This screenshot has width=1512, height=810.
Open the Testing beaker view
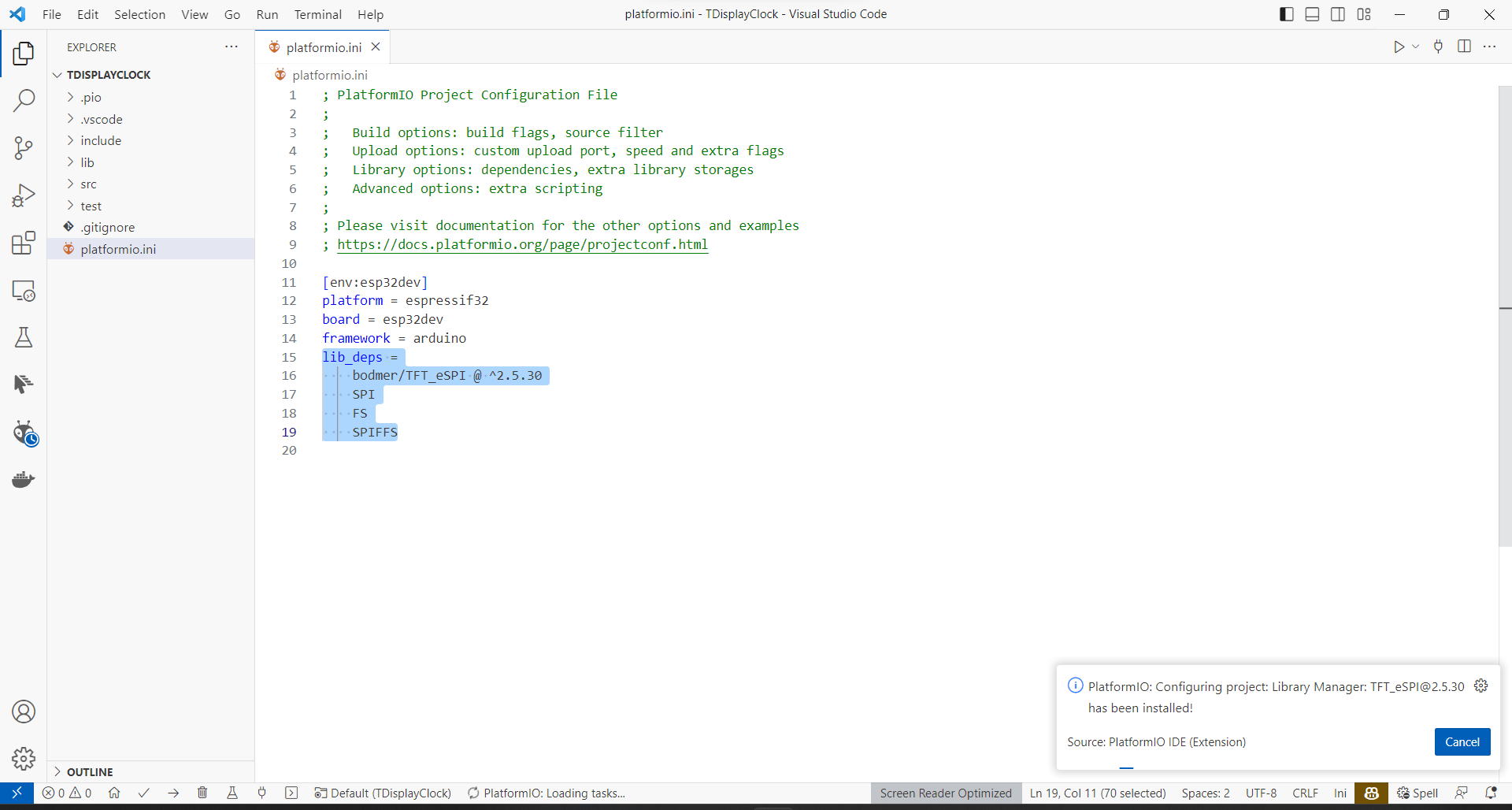pos(24,337)
